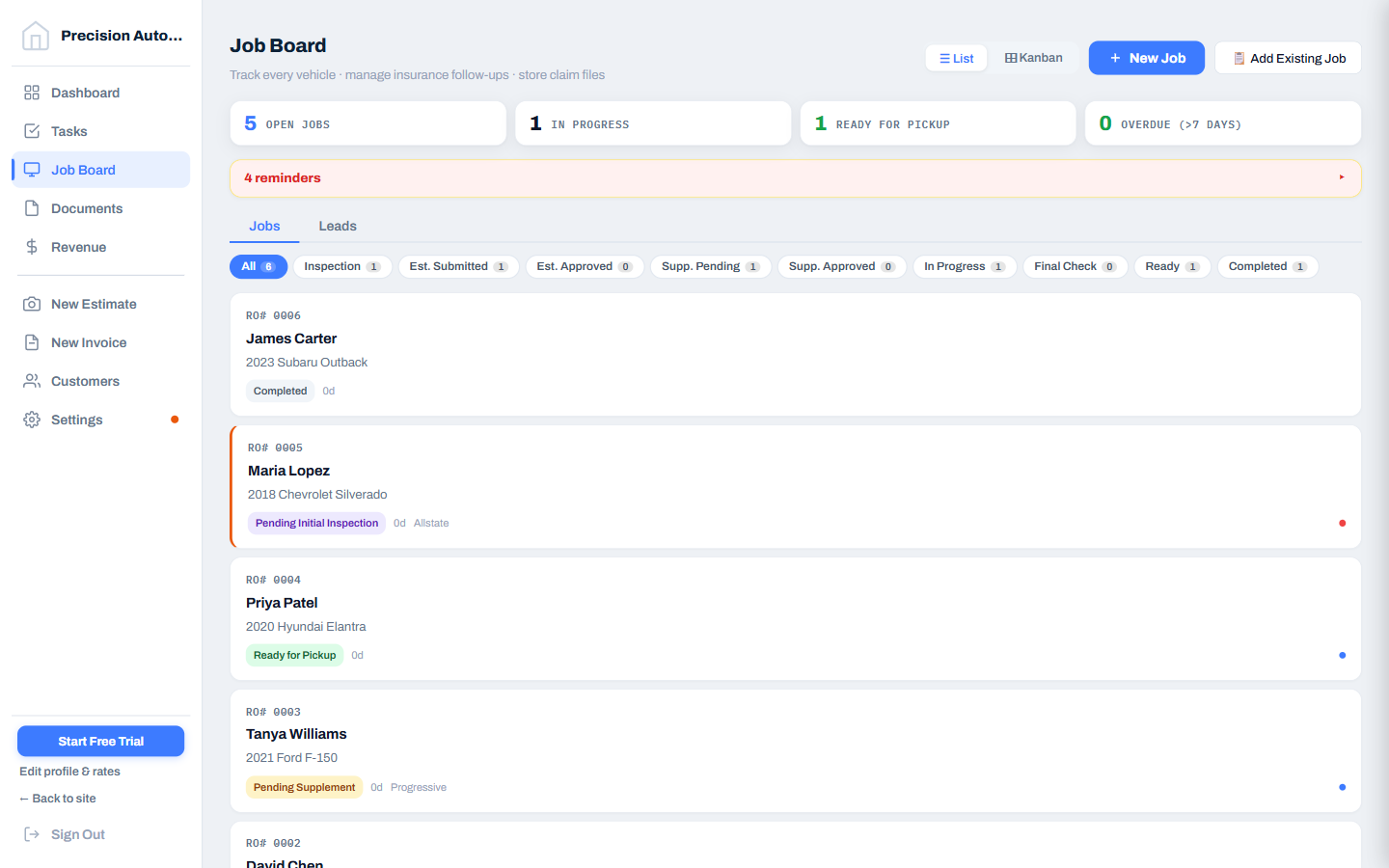Open Tasks in sidebar
The height and width of the screenshot is (868, 1389).
pyautogui.click(x=100, y=131)
